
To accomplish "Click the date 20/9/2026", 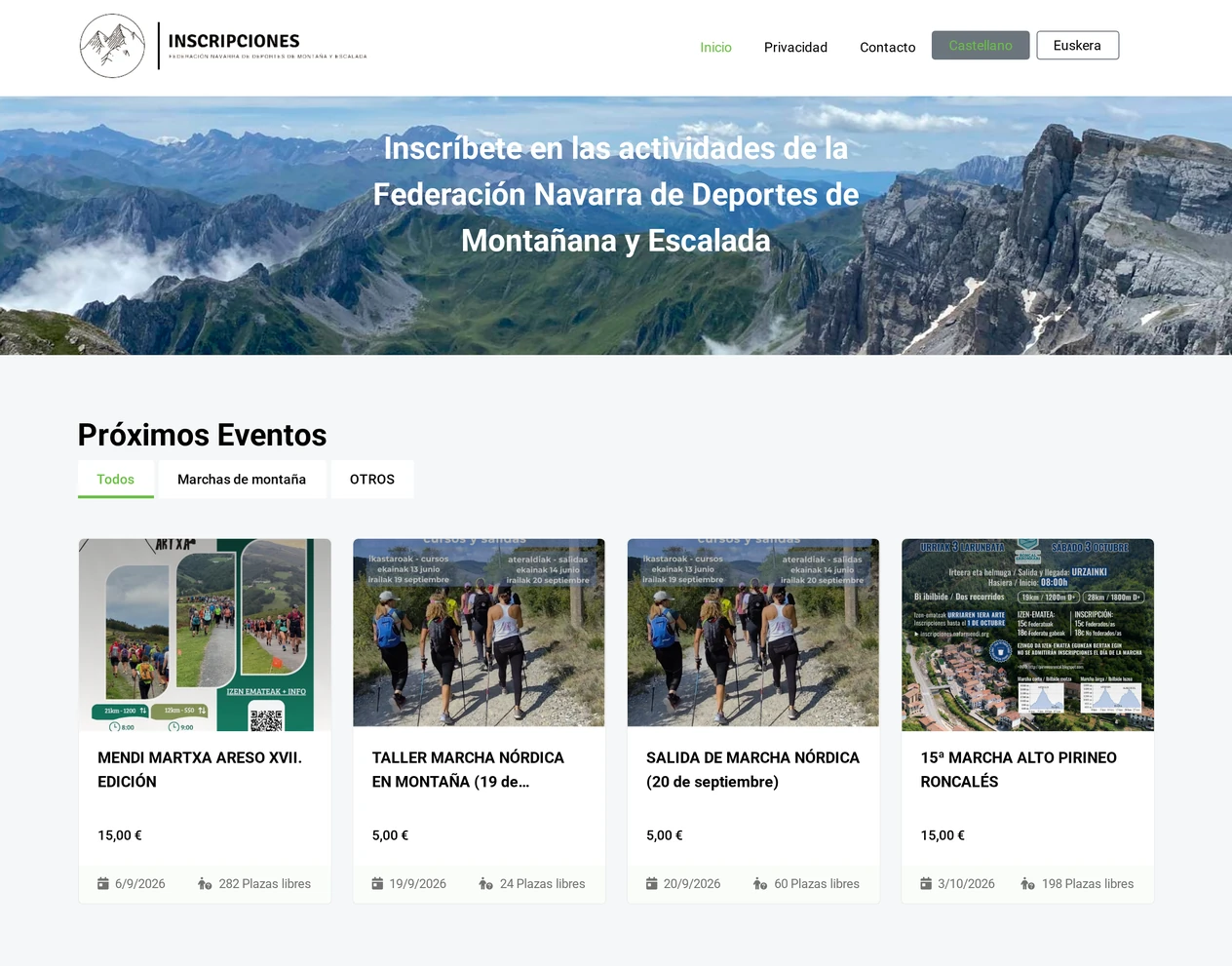I will [692, 884].
